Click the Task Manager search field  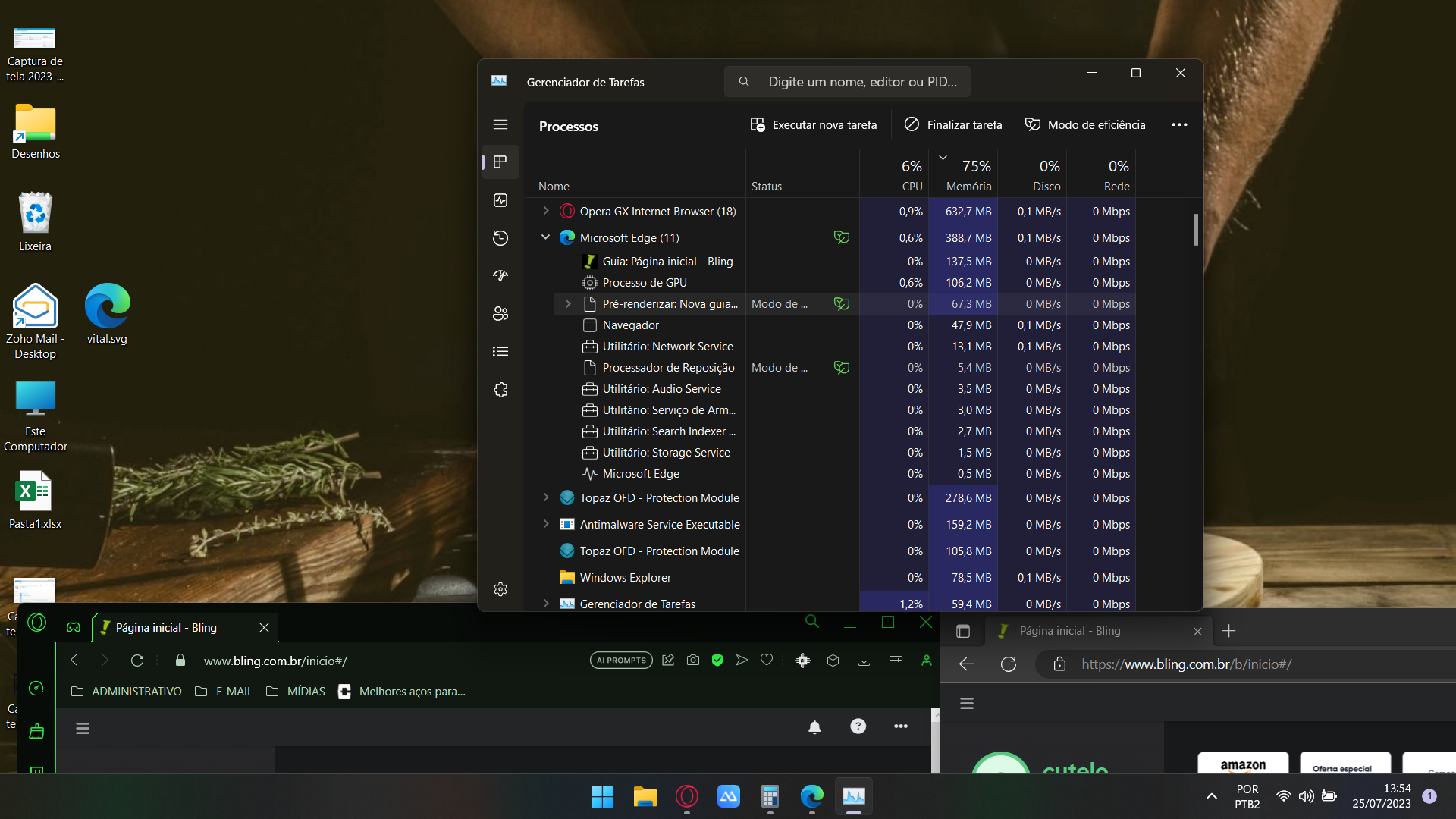point(847,82)
